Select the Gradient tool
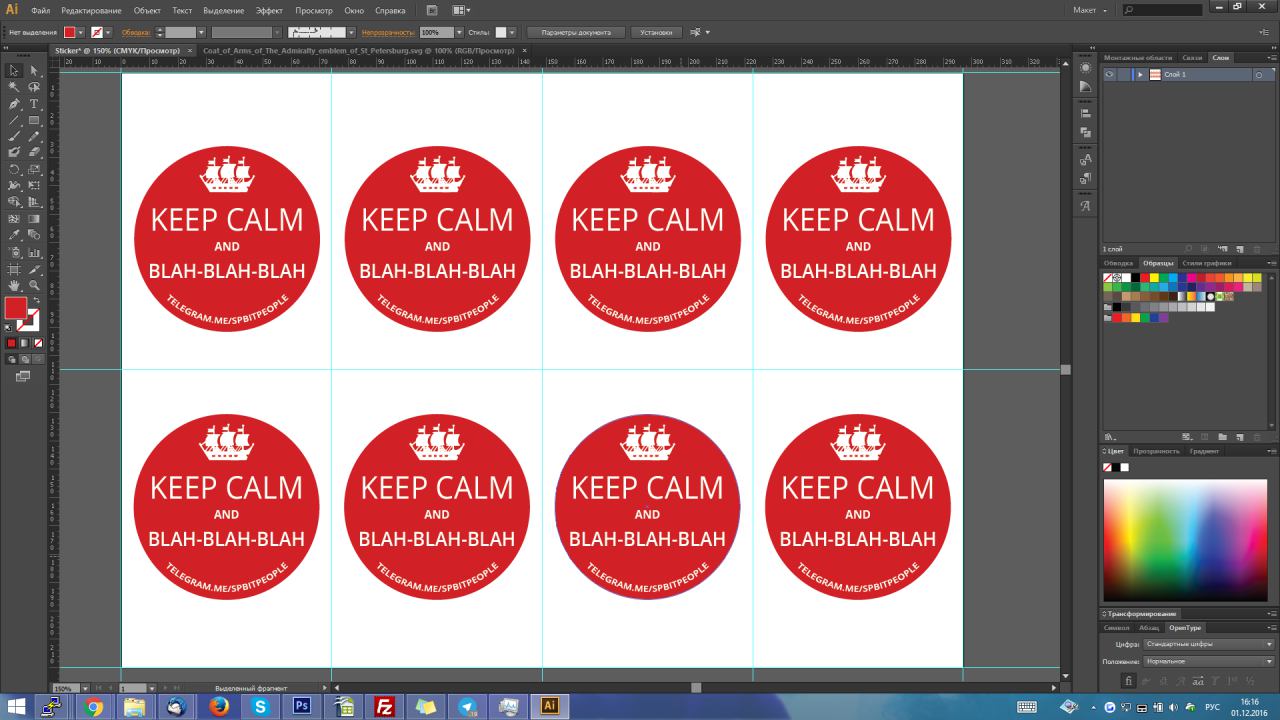Image resolution: width=1280 pixels, height=720 pixels. tap(33, 219)
